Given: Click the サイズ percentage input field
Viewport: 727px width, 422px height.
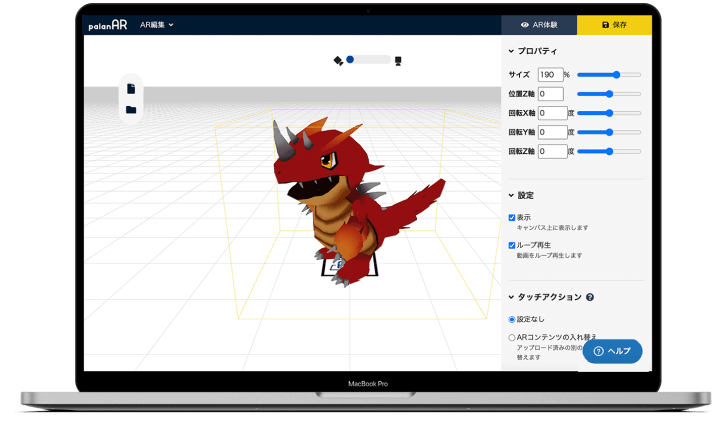Looking at the screenshot, I should point(550,75).
